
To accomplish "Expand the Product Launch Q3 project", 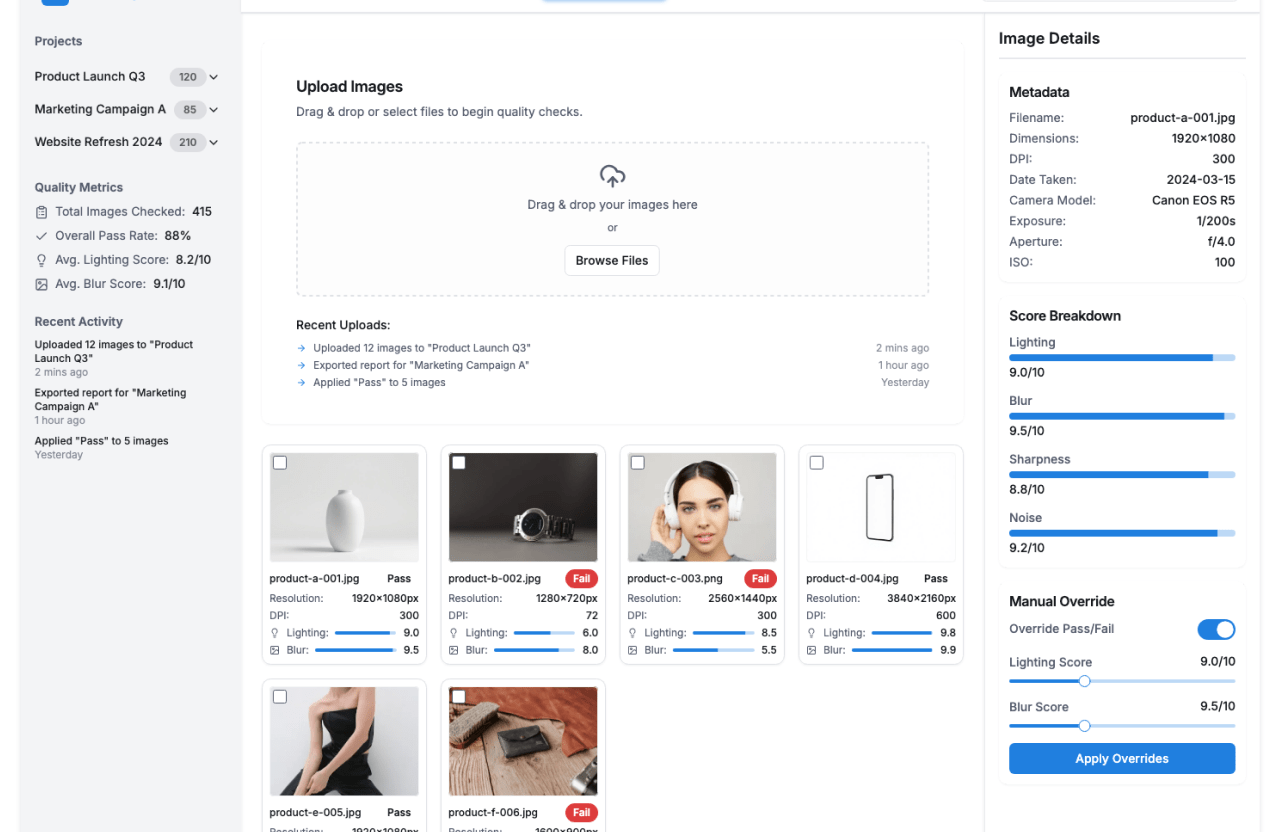I will click(214, 77).
